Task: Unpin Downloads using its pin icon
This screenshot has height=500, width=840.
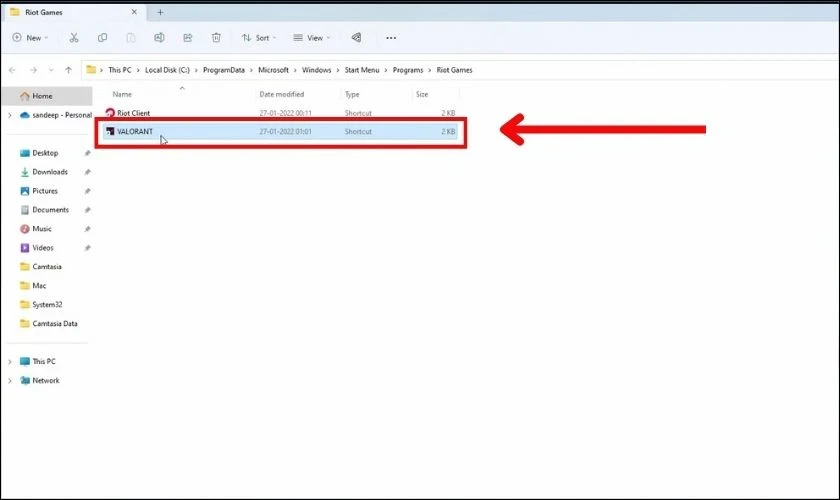Action: (x=87, y=172)
